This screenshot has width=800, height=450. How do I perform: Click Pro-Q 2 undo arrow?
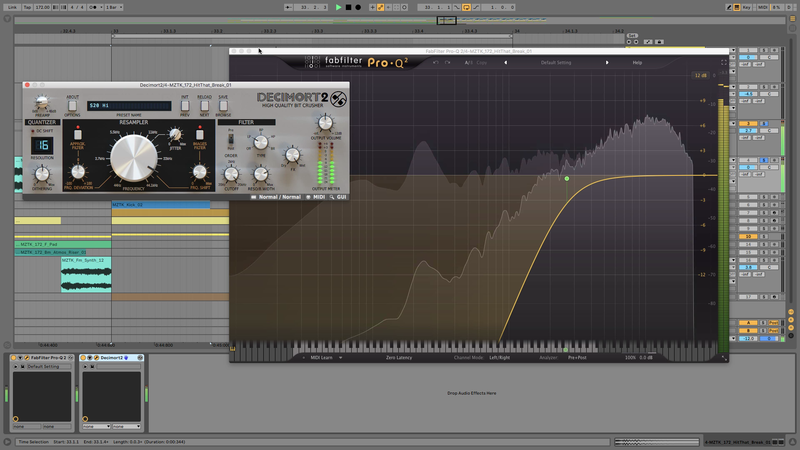435,63
